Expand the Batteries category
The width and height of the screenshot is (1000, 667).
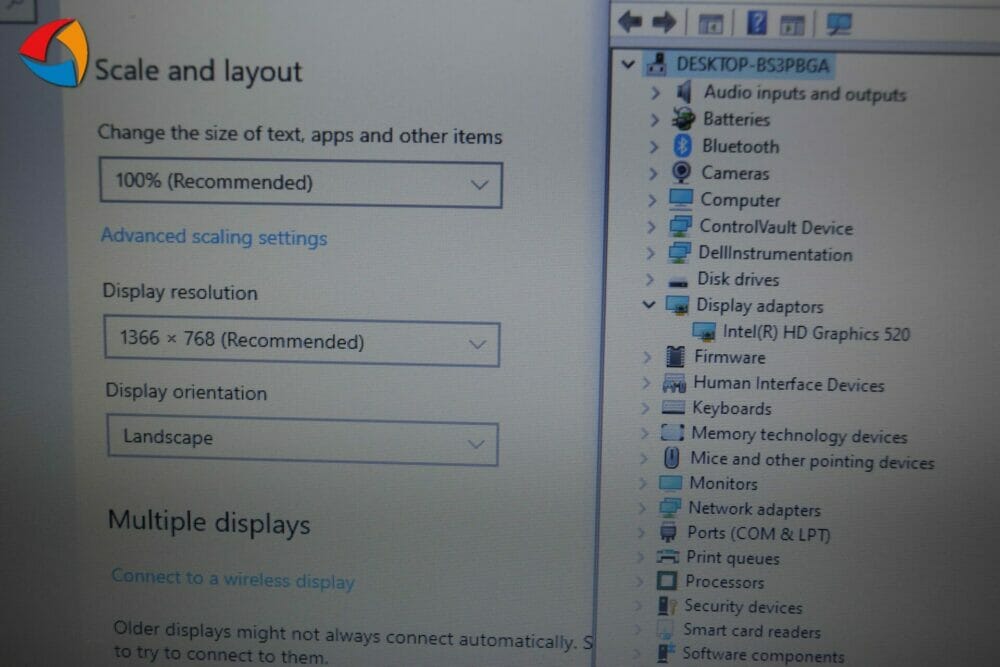[654, 120]
